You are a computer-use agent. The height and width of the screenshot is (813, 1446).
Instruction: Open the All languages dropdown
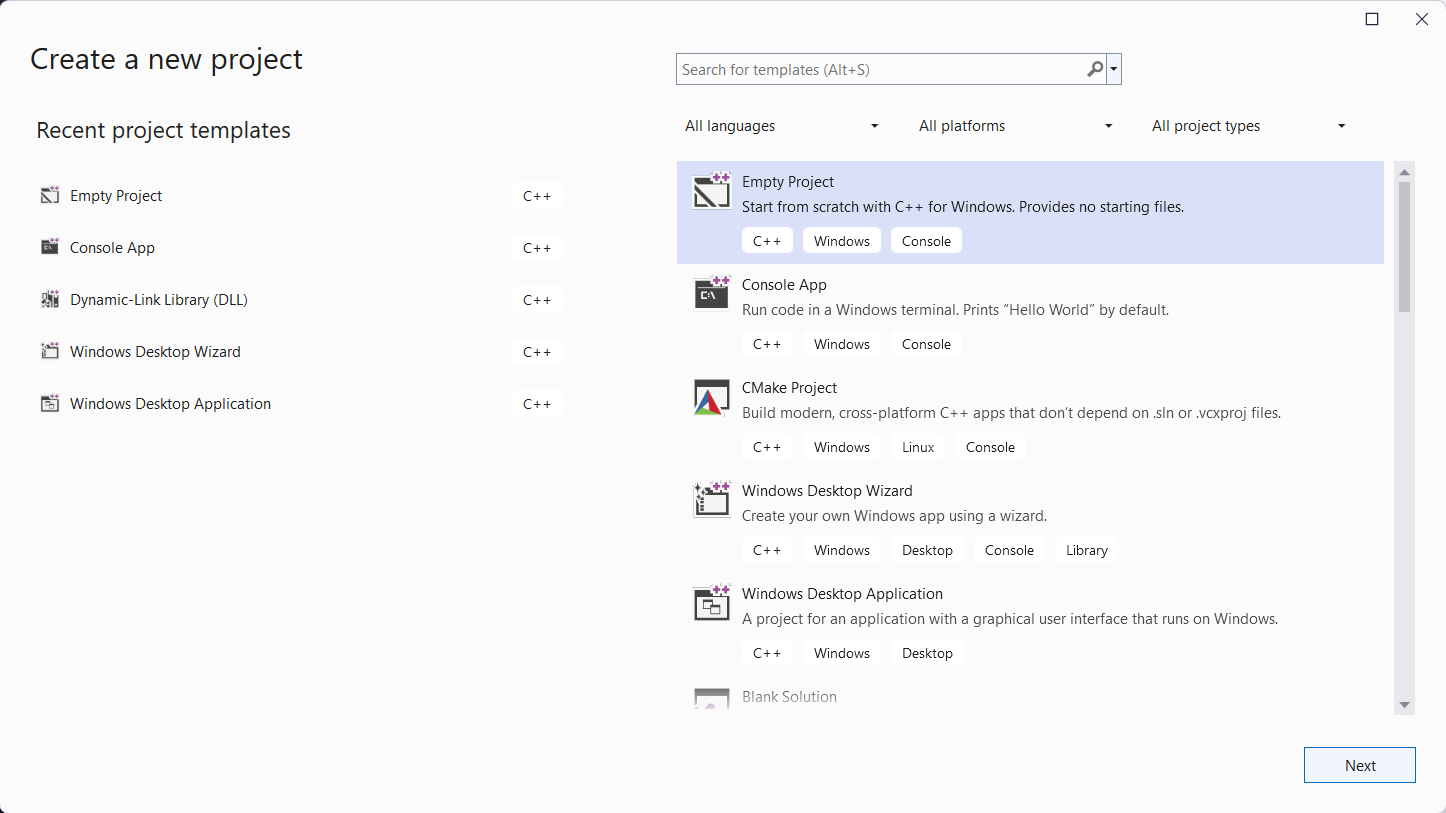(x=781, y=126)
